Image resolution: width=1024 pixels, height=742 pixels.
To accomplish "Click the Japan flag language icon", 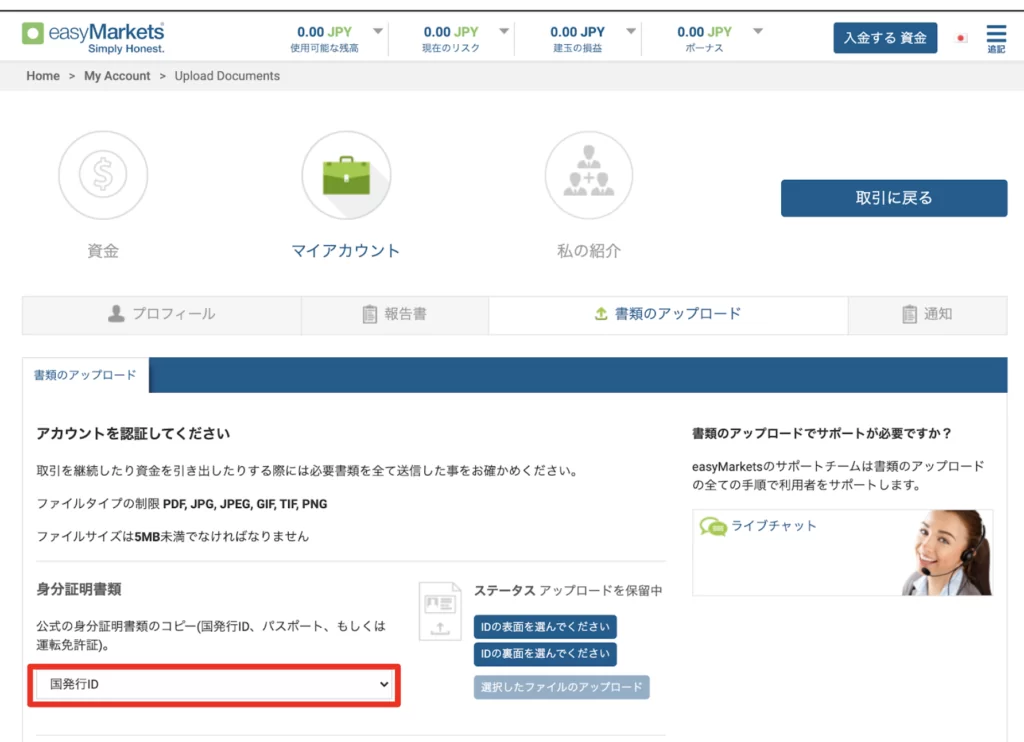I will click(962, 38).
